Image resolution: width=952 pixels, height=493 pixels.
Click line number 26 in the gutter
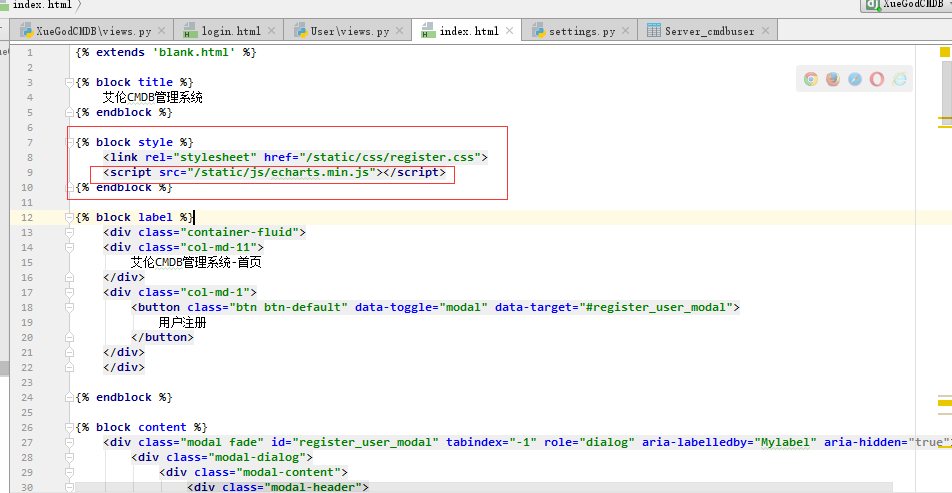[27, 427]
